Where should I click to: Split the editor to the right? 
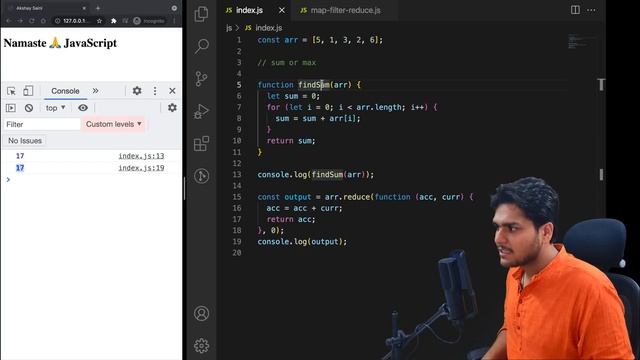coord(575,10)
